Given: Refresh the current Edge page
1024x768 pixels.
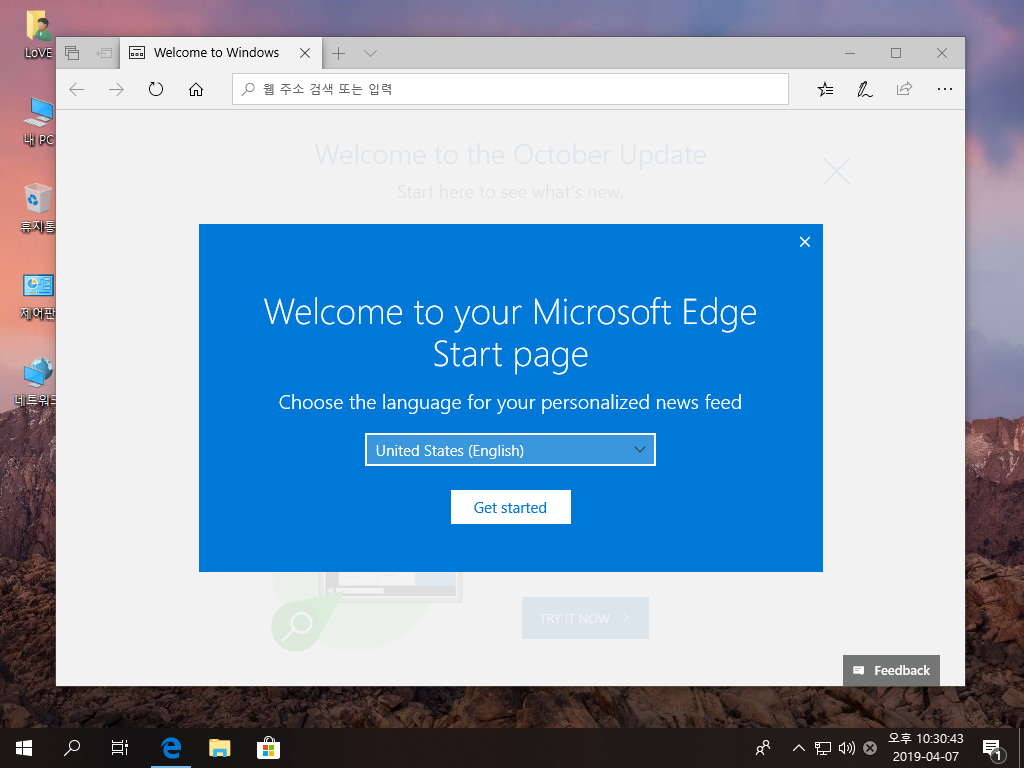Looking at the screenshot, I should (x=155, y=89).
